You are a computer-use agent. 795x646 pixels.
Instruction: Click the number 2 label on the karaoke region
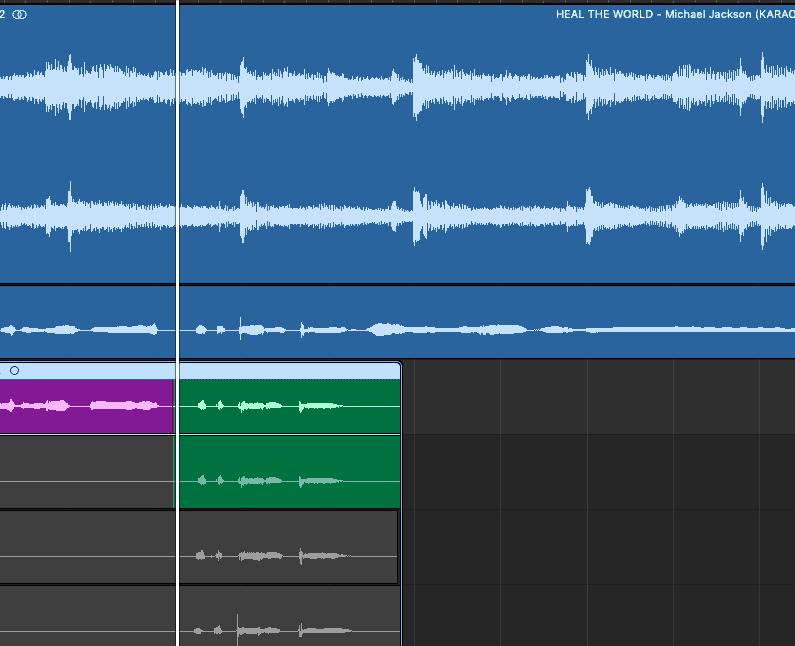(x=3, y=14)
